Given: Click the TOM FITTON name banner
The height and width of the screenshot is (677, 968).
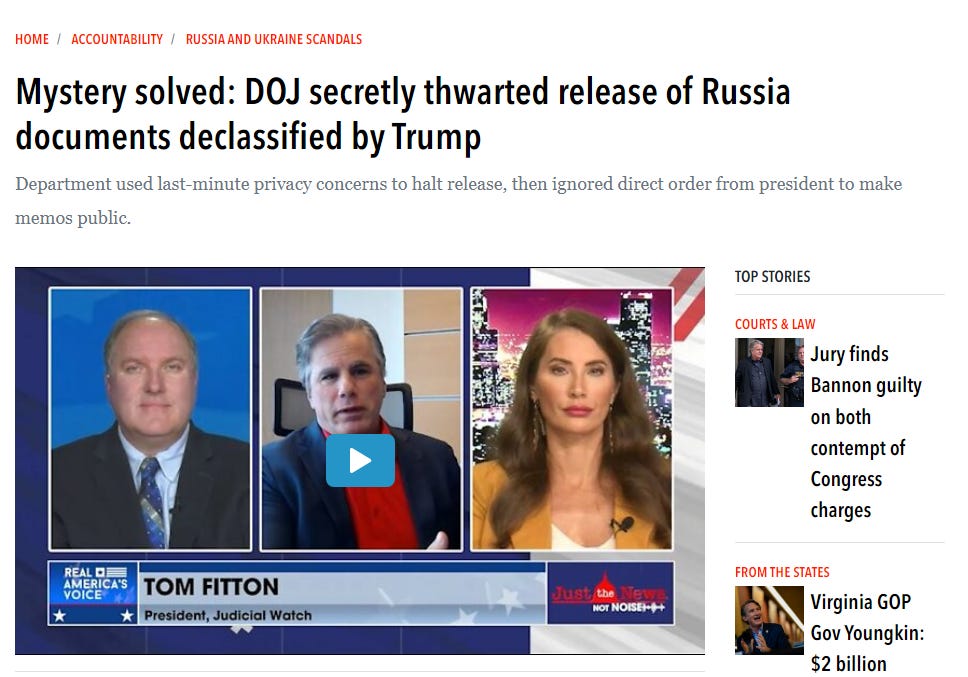Looking at the screenshot, I should click(x=211, y=586).
